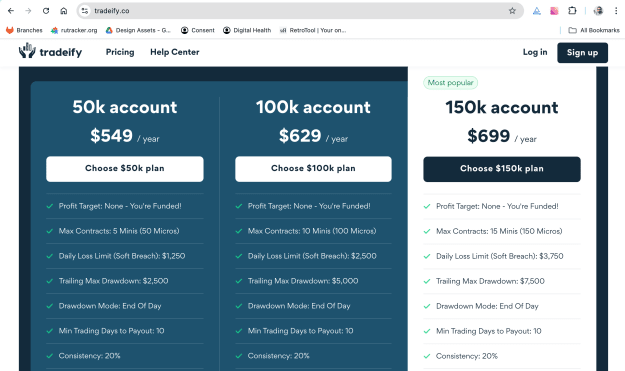Open the All Bookmarks folder
Screen dimensions: 625x371
(x=594, y=30)
